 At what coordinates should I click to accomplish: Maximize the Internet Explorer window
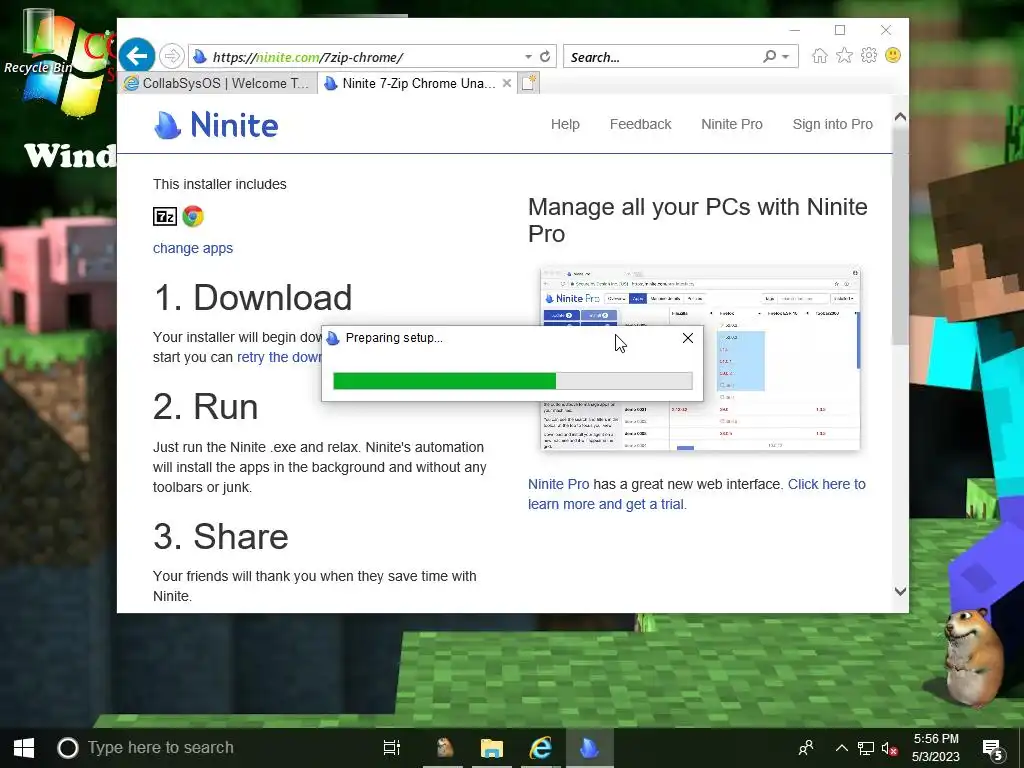point(840,30)
